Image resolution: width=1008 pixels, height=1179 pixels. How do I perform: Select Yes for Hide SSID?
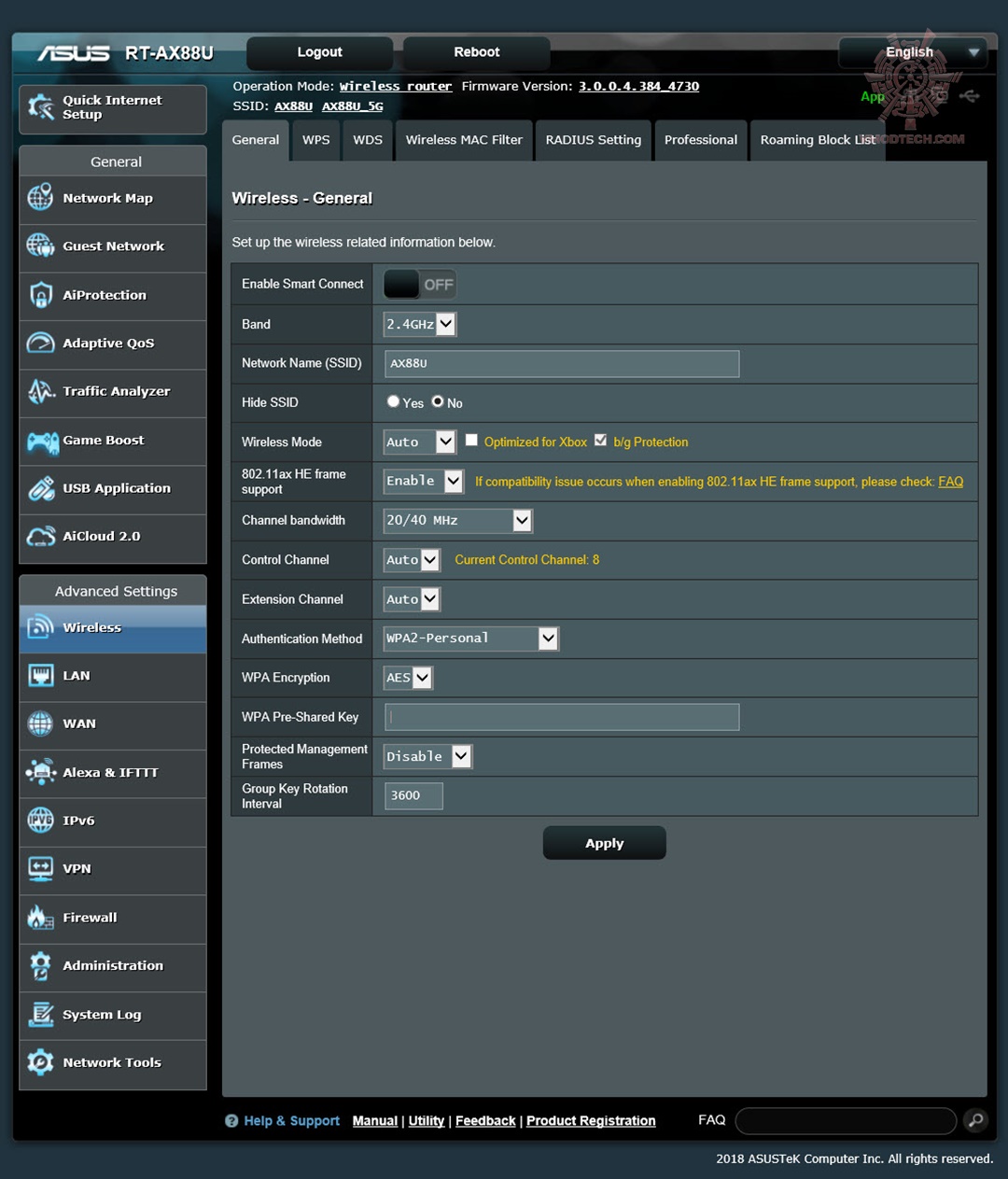pyautogui.click(x=393, y=401)
